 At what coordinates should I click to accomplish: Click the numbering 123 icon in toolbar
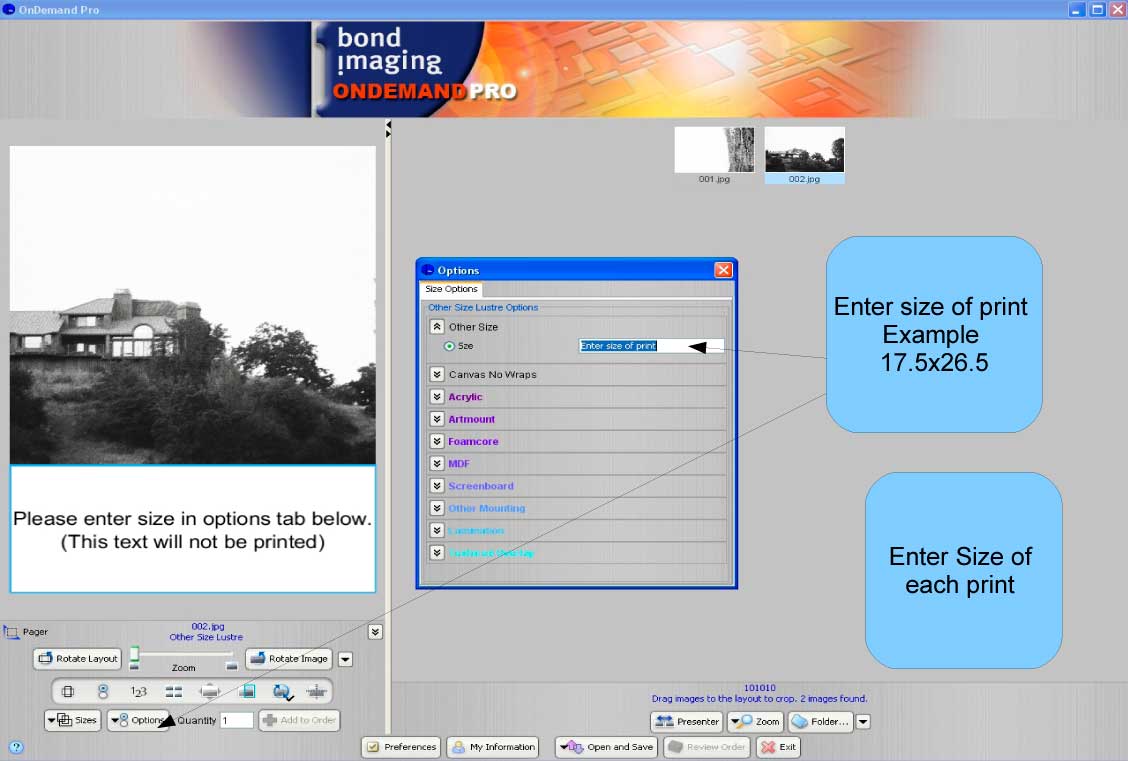click(x=139, y=691)
